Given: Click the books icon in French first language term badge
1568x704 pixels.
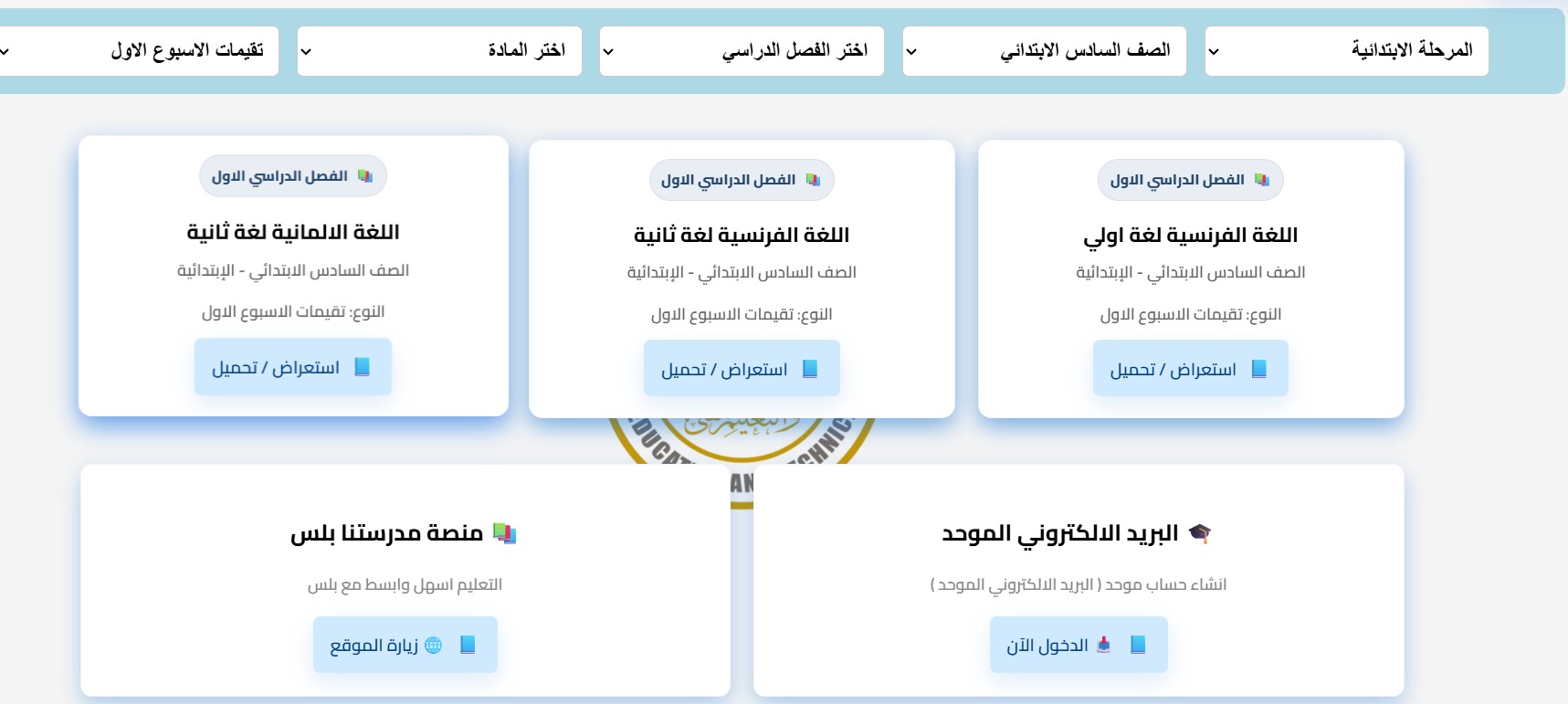Looking at the screenshot, I should click(x=1262, y=180).
